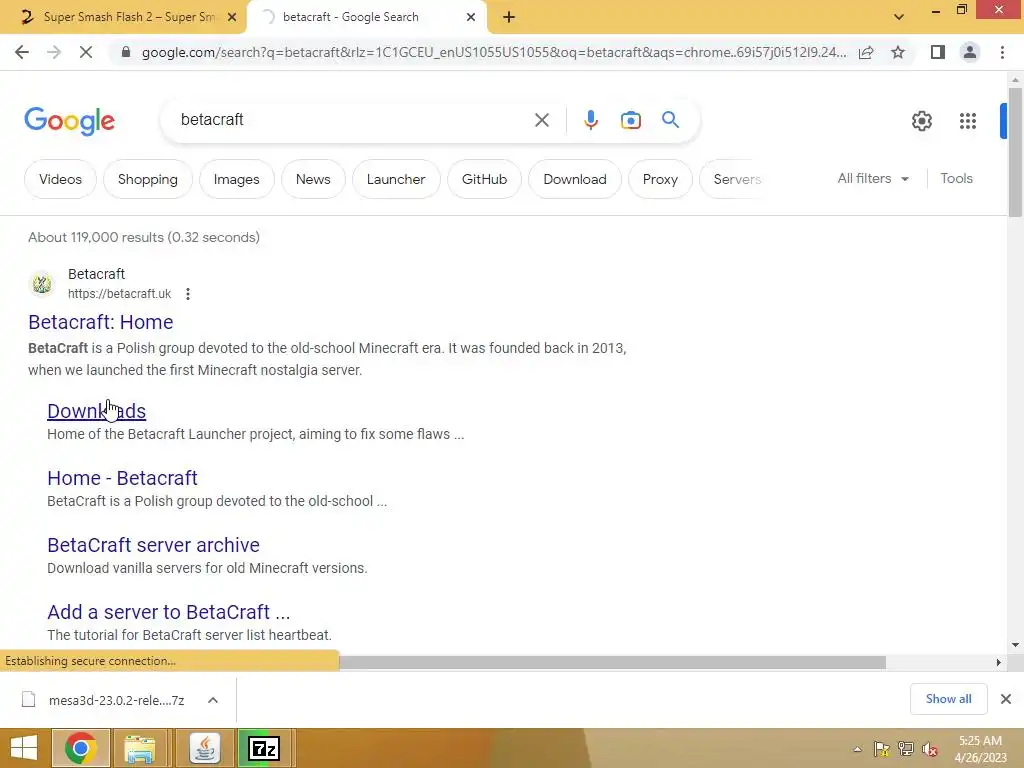Clear the search box text
Image resolution: width=1024 pixels, height=768 pixels.
tap(541, 120)
